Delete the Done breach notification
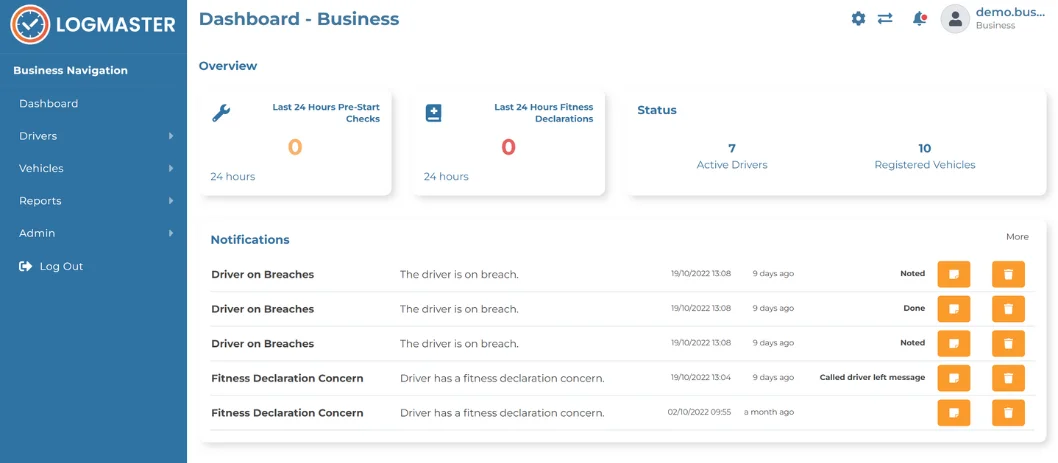The width and height of the screenshot is (1058, 463). click(x=1008, y=308)
